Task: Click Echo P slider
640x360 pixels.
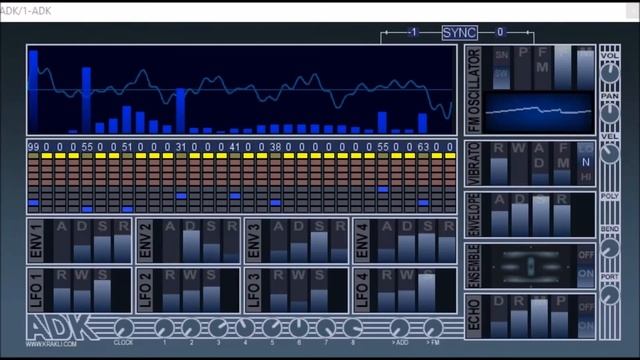Action: click(560, 317)
